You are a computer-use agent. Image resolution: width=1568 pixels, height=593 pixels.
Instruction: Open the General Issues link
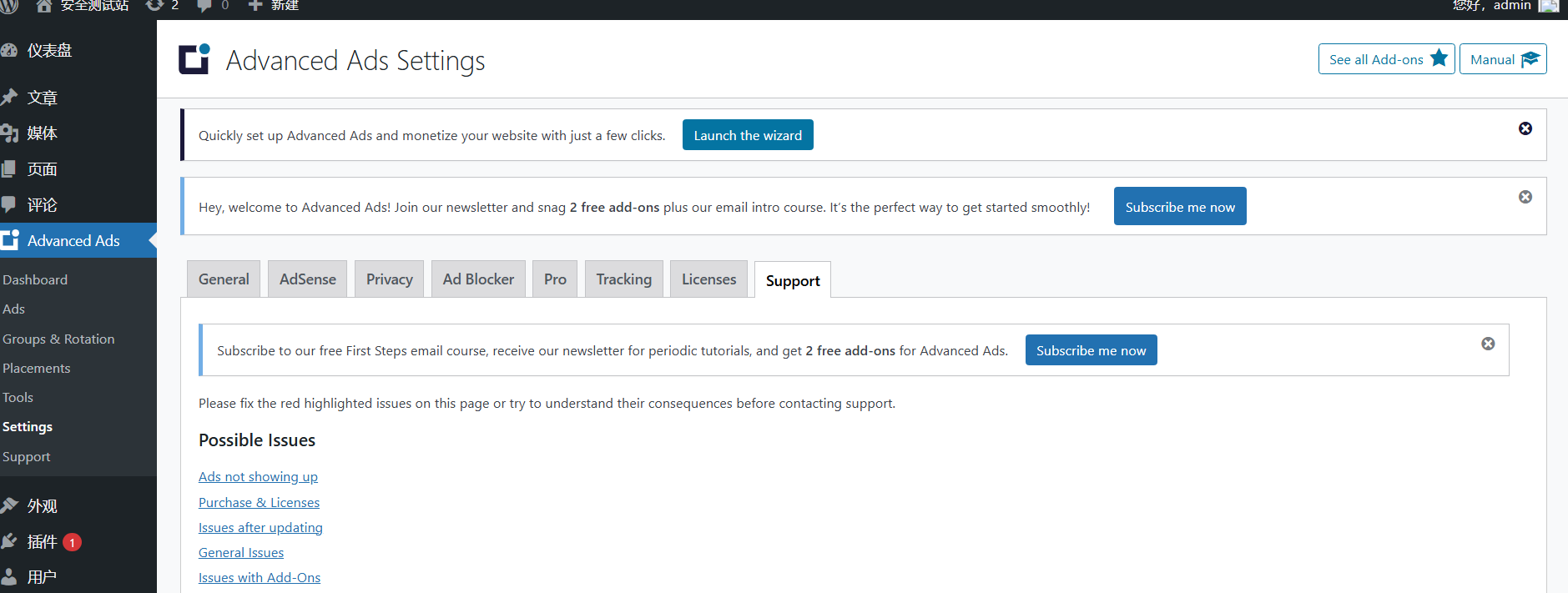(x=241, y=552)
